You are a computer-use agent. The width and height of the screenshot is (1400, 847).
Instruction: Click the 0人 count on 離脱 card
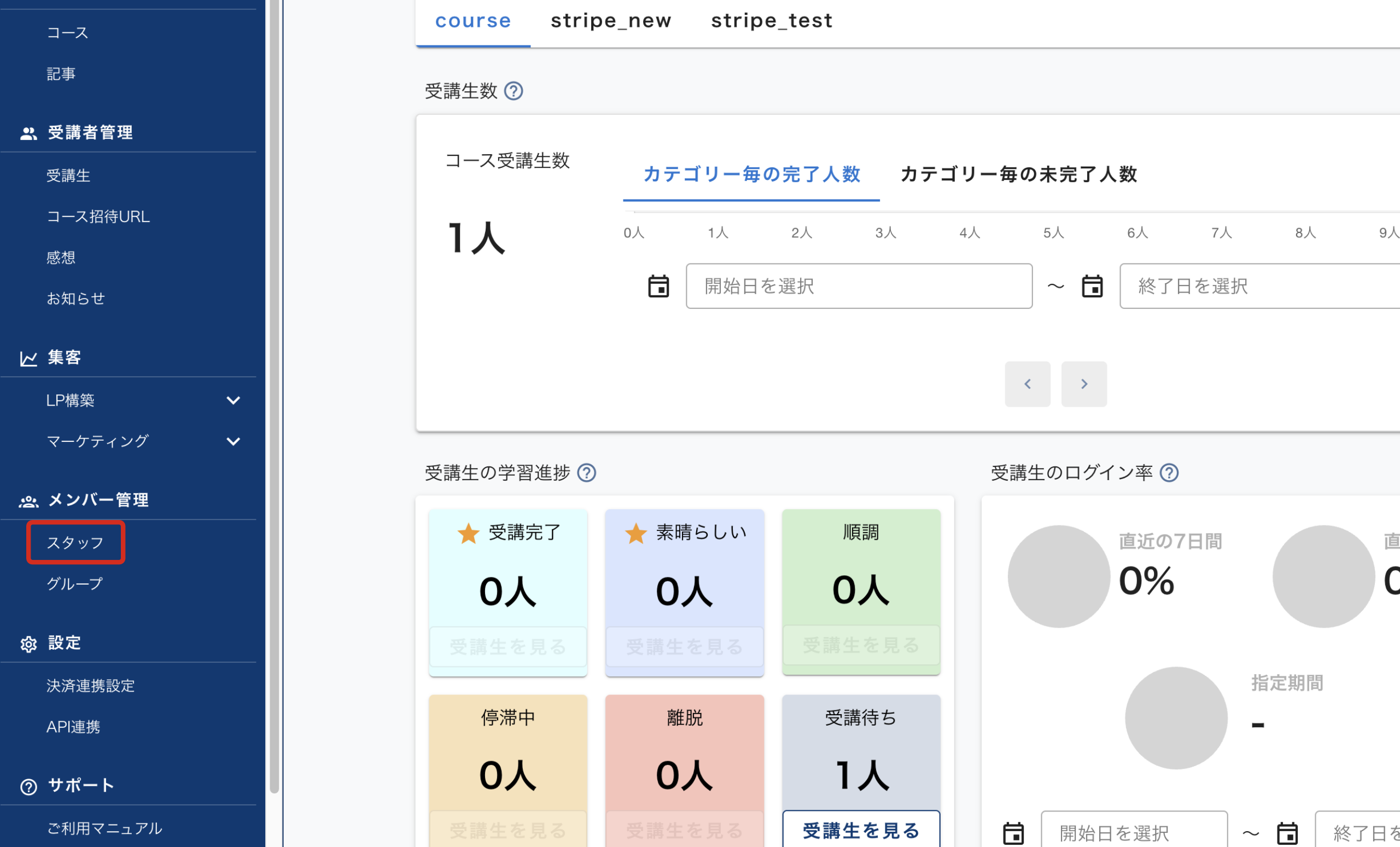[685, 775]
